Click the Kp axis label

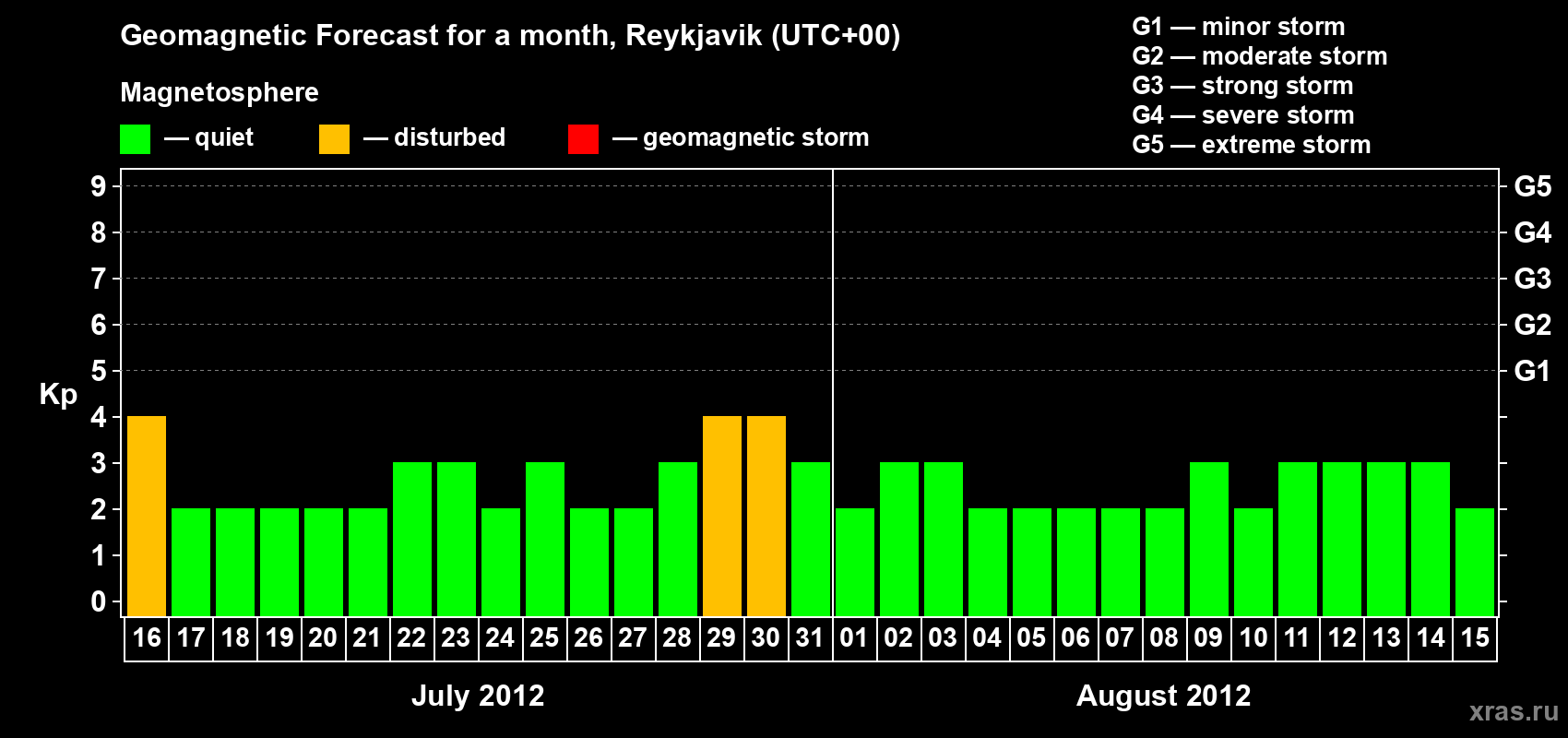pyautogui.click(x=58, y=394)
